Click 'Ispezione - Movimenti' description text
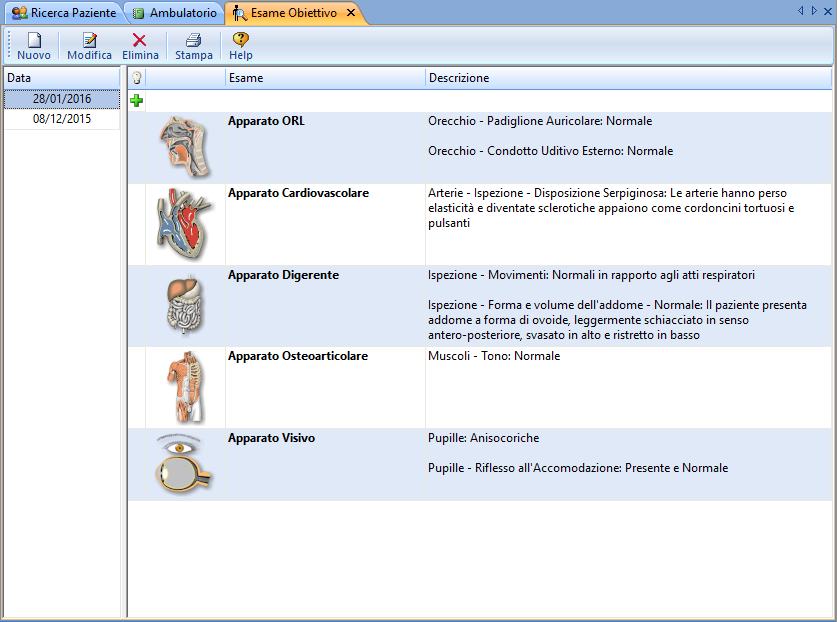Screen dimensions: 837x622 pyautogui.click(x=591, y=275)
